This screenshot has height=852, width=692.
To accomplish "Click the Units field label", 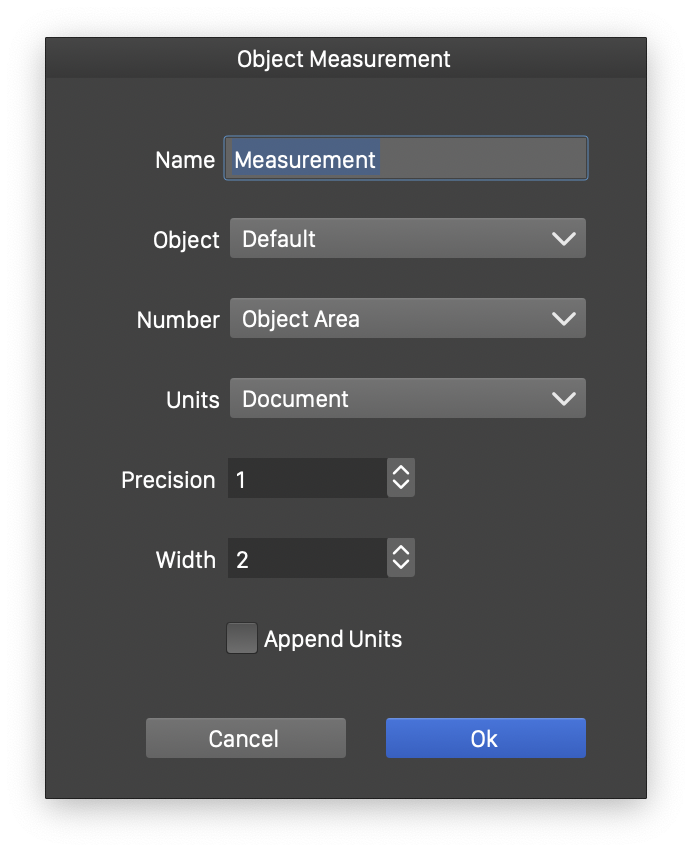I will coord(192,400).
